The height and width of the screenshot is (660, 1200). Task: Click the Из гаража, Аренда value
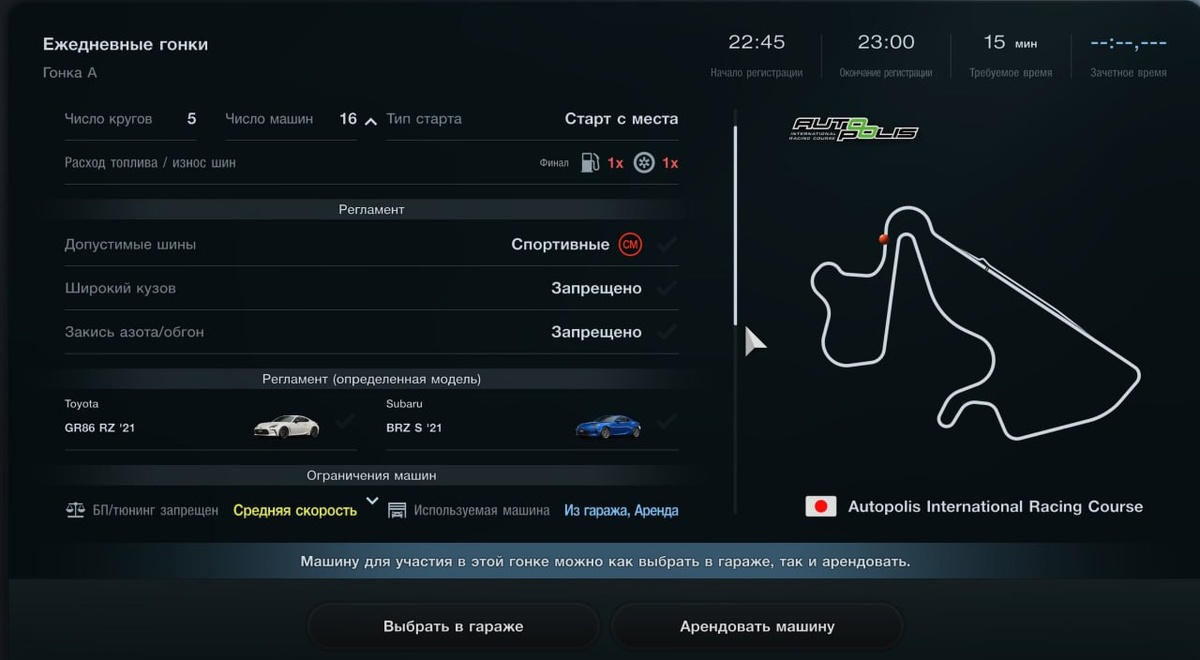click(621, 510)
